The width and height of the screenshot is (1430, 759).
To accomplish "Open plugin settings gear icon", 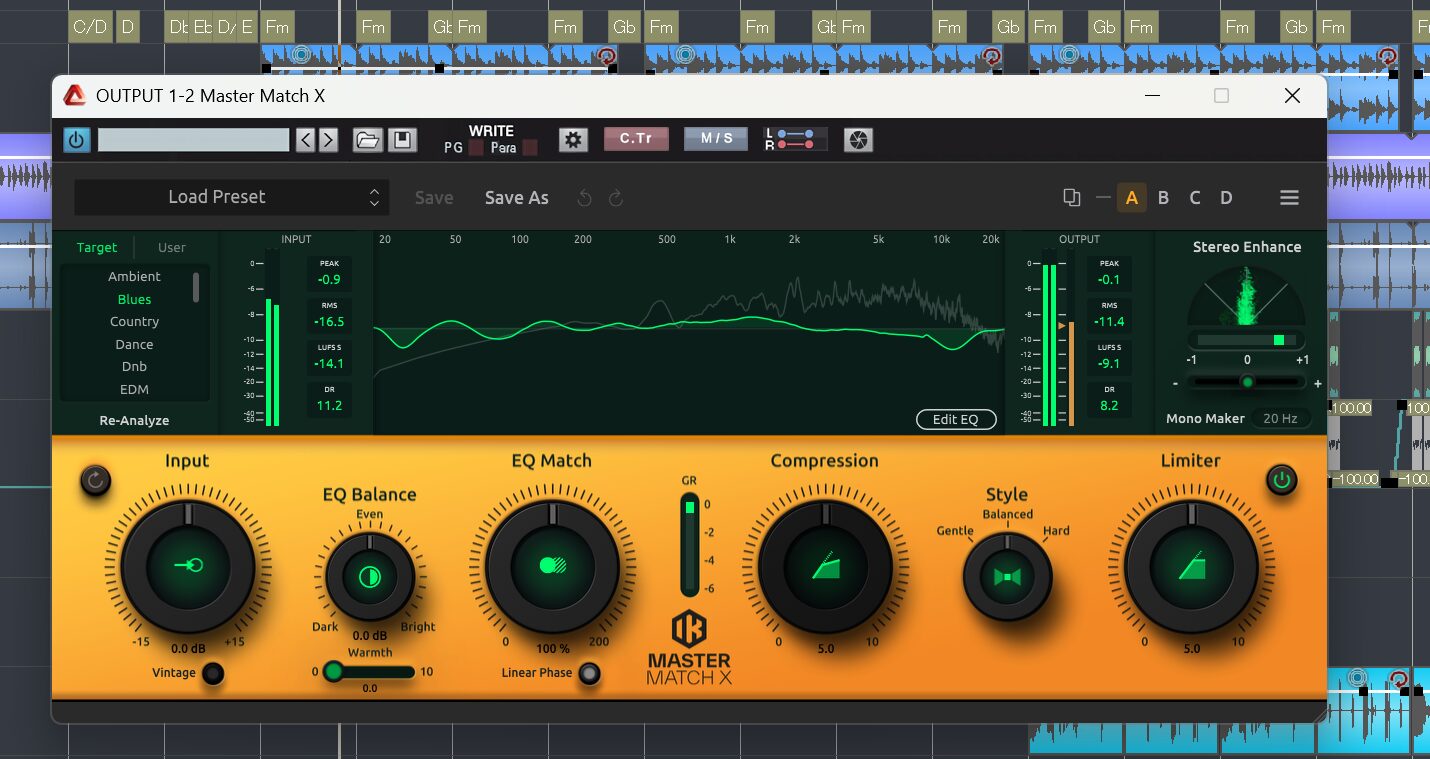I will pyautogui.click(x=573, y=140).
